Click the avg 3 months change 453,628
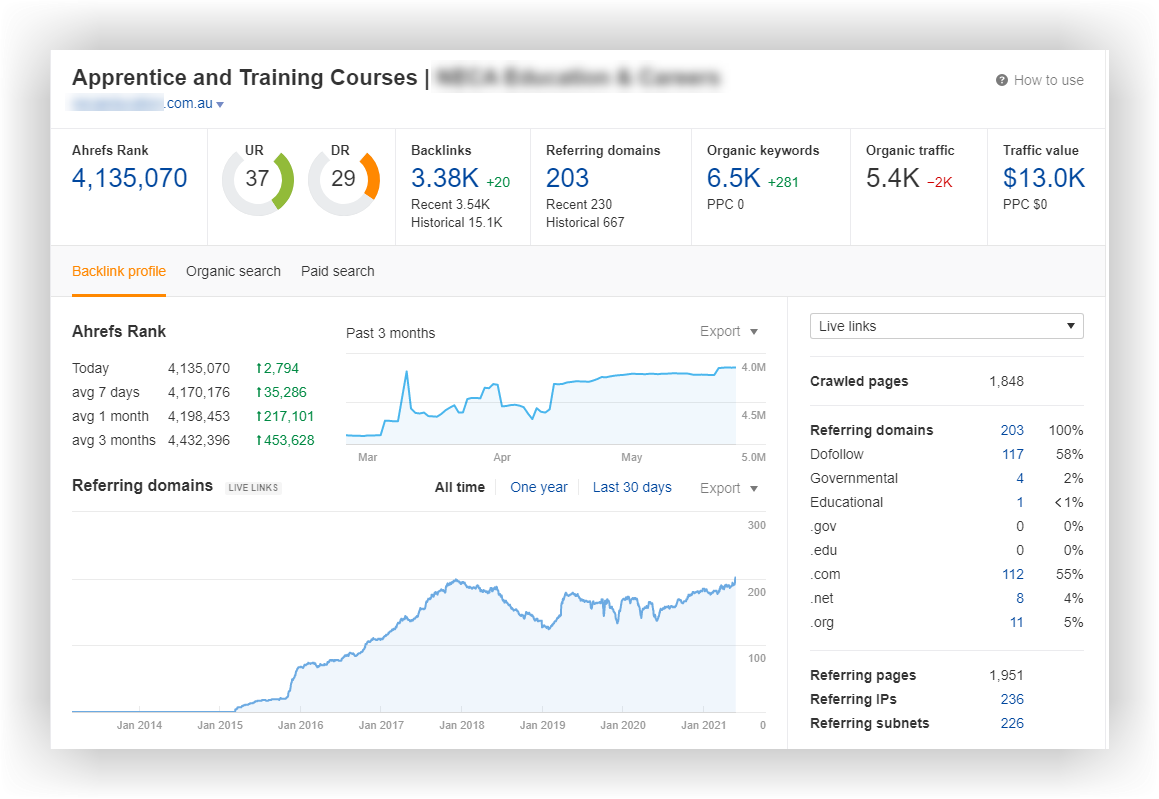Viewport: 1159px width, 799px height. click(285, 440)
